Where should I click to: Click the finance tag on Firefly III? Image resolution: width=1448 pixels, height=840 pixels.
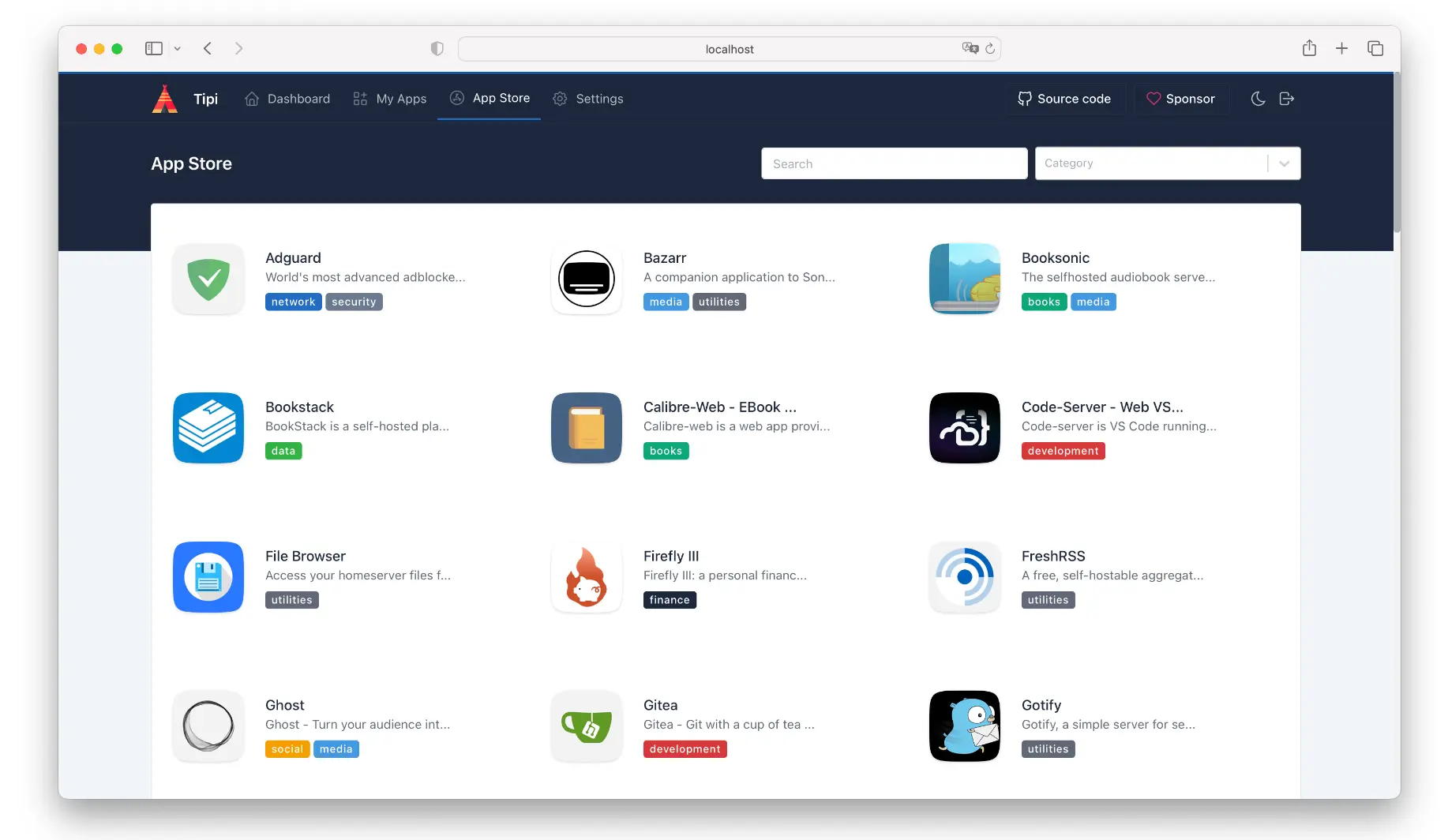tap(670, 601)
